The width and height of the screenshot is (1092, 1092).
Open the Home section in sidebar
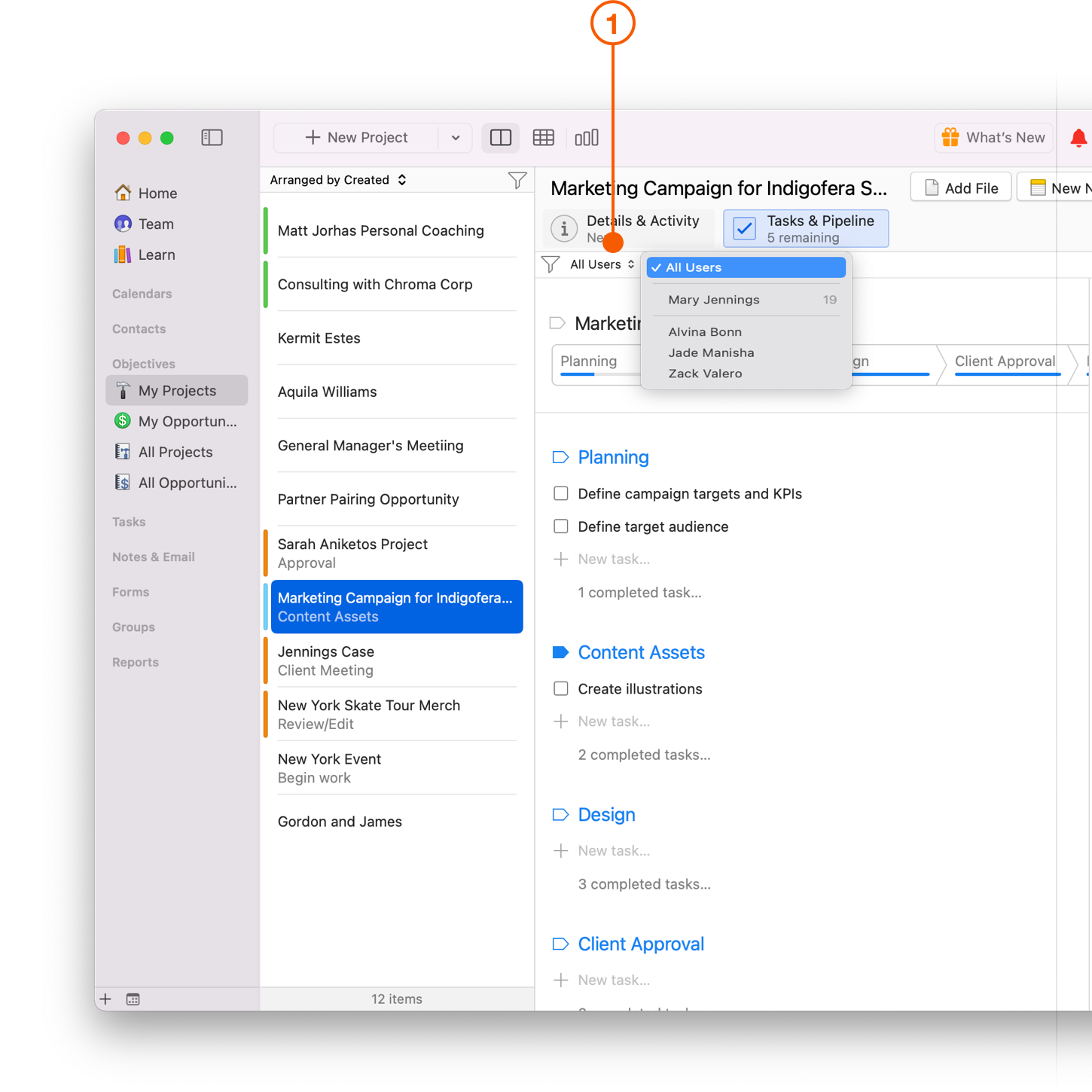[156, 193]
